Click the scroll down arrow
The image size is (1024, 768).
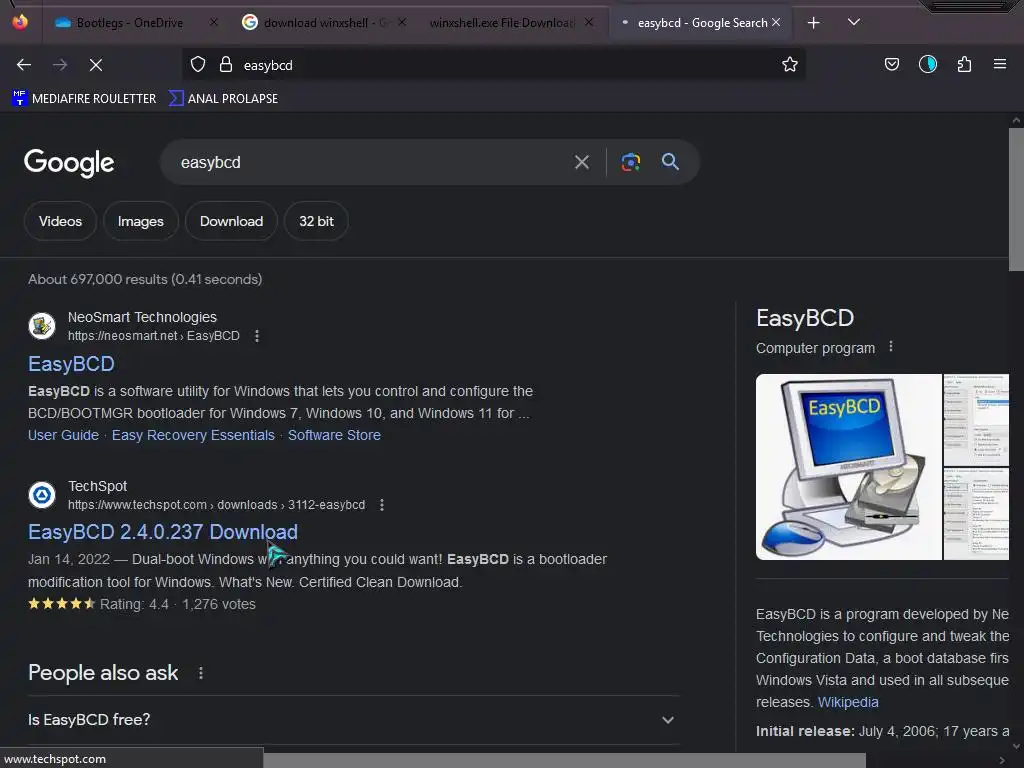[1016, 746]
